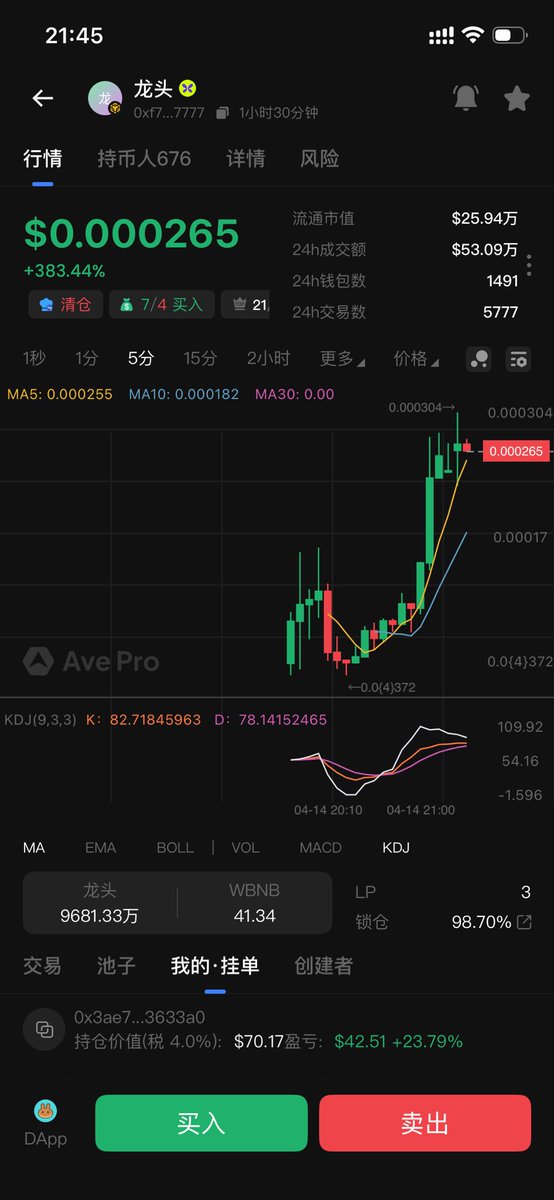This screenshot has width=554, height=1200.
Task: Tap the price $0.000265
Action: [131, 234]
